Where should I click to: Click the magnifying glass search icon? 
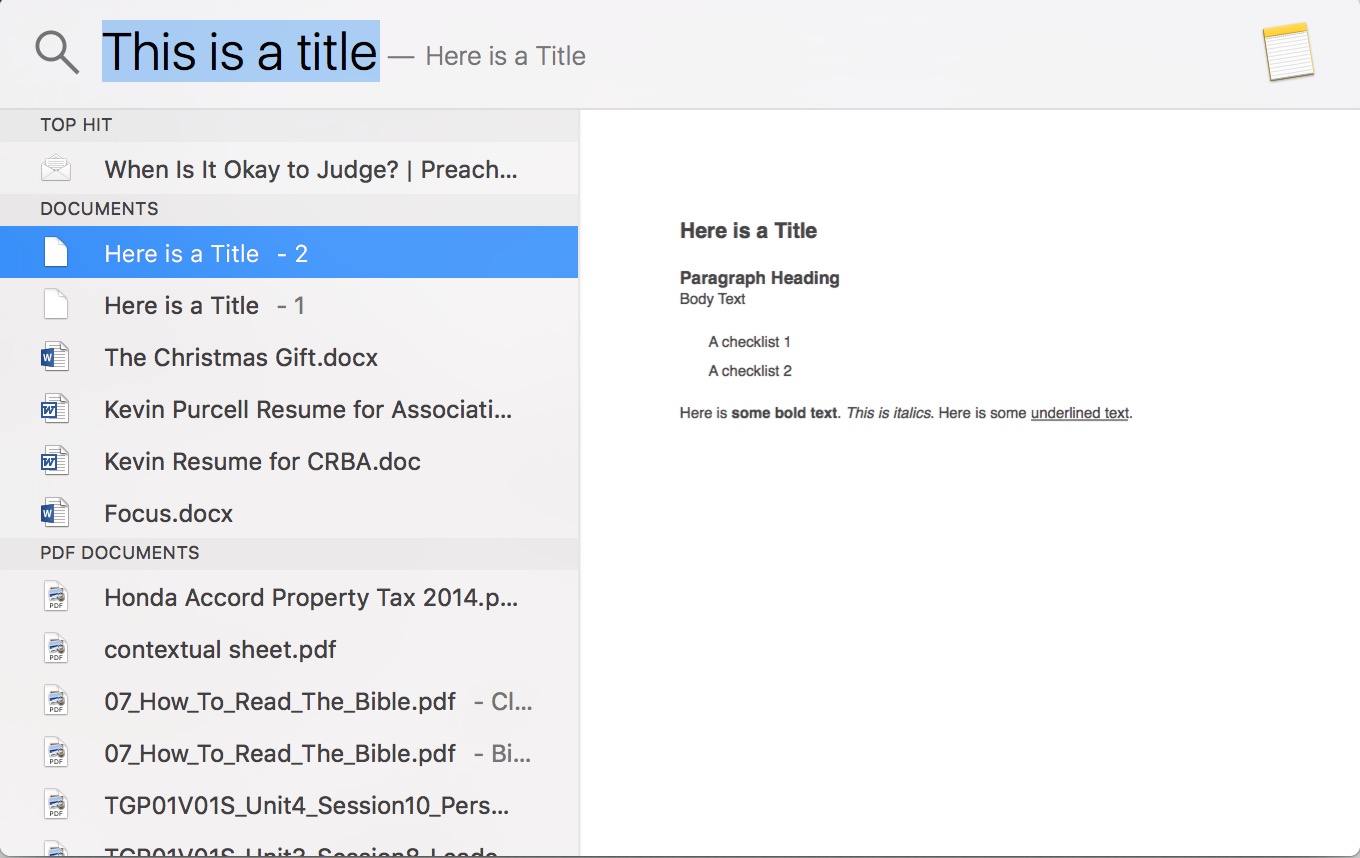[57, 52]
